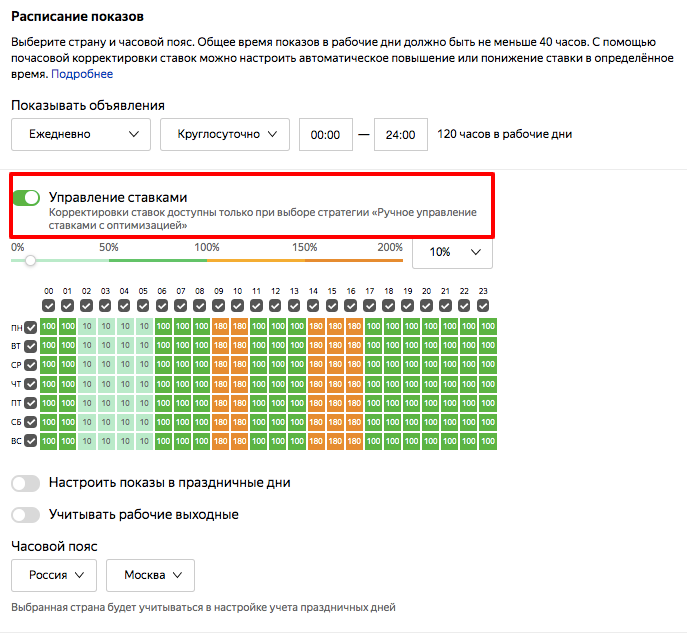Uncheck the hour 00 column checkbox
The height and width of the screenshot is (636, 687).
pyautogui.click(x=49, y=305)
